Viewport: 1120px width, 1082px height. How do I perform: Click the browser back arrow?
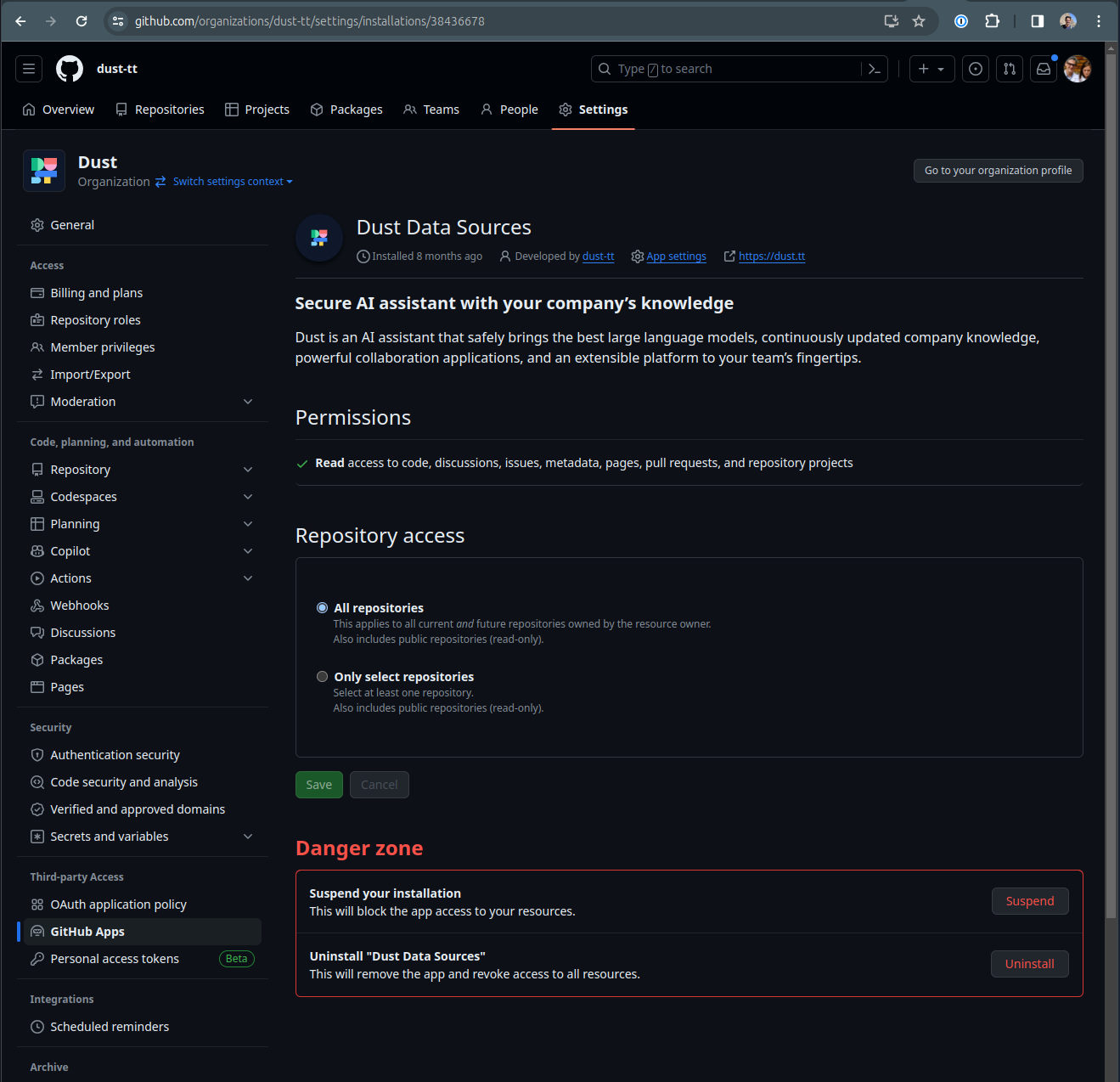click(20, 21)
